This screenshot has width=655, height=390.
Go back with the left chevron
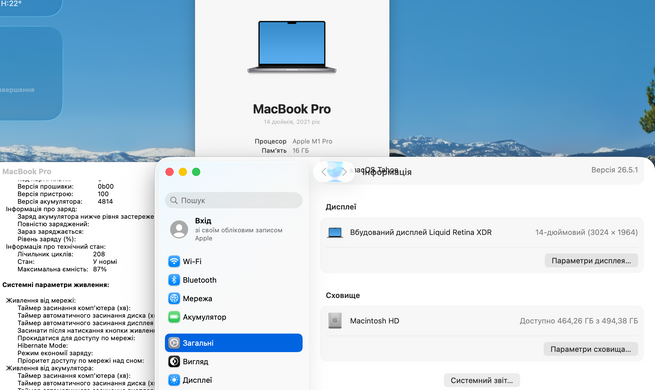click(323, 172)
